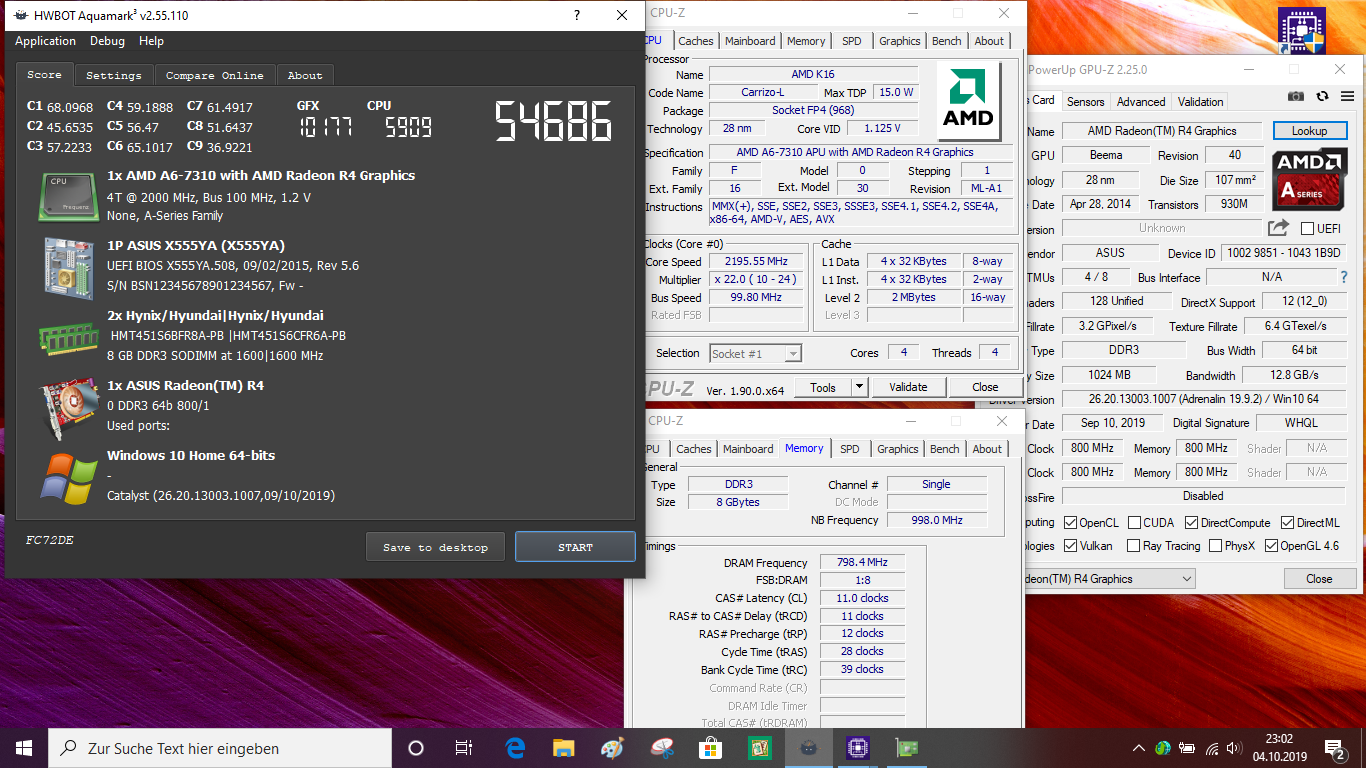Refresh GPU-Z with the arrows icon

click(1322, 97)
